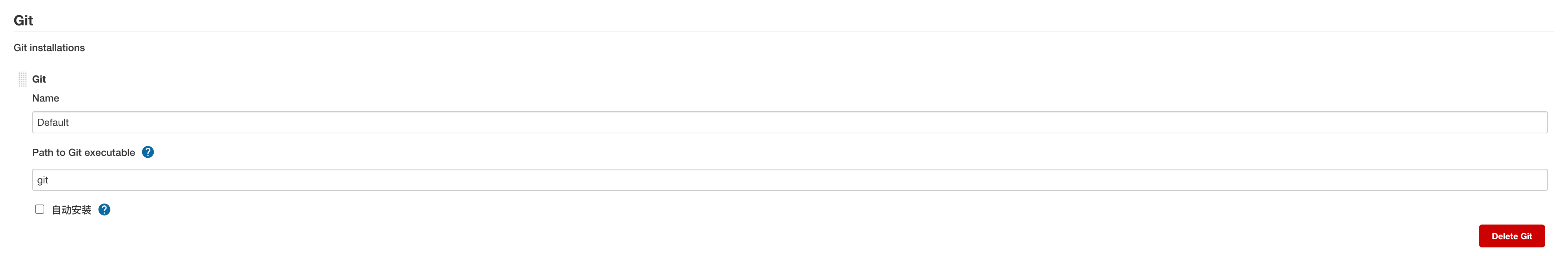Click the question mark after the install checkbox
1568x256 pixels.
(104, 209)
